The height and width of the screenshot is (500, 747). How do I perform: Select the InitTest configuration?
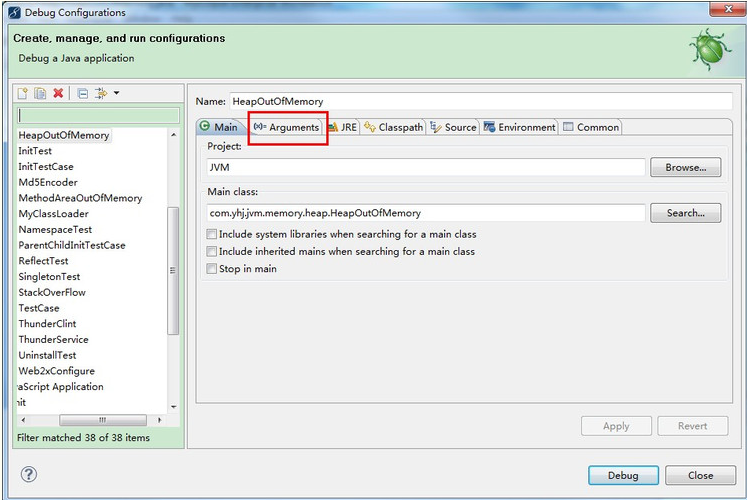point(35,151)
